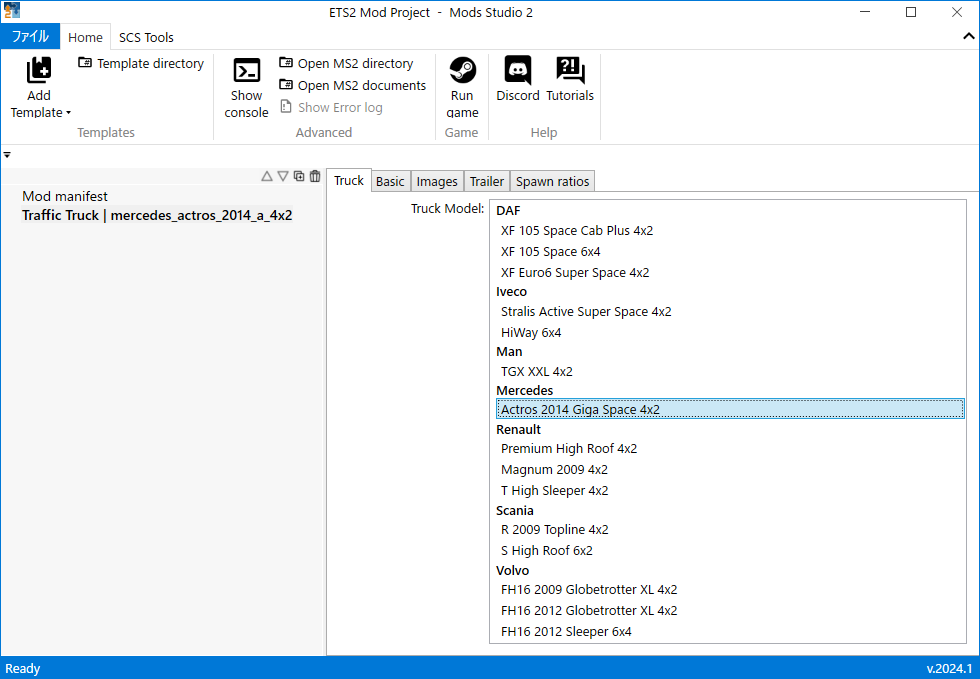Launch game with Run game icon
The width and height of the screenshot is (980, 679).
(x=462, y=71)
